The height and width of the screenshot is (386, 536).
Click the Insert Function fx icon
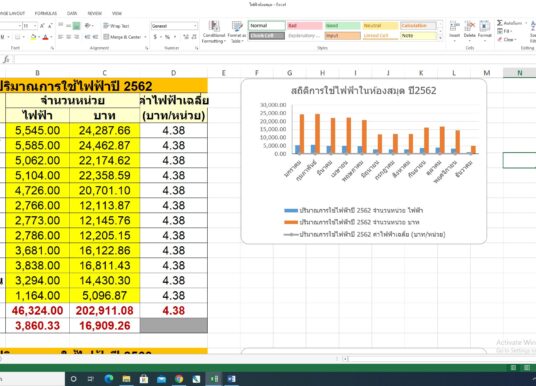6,59
